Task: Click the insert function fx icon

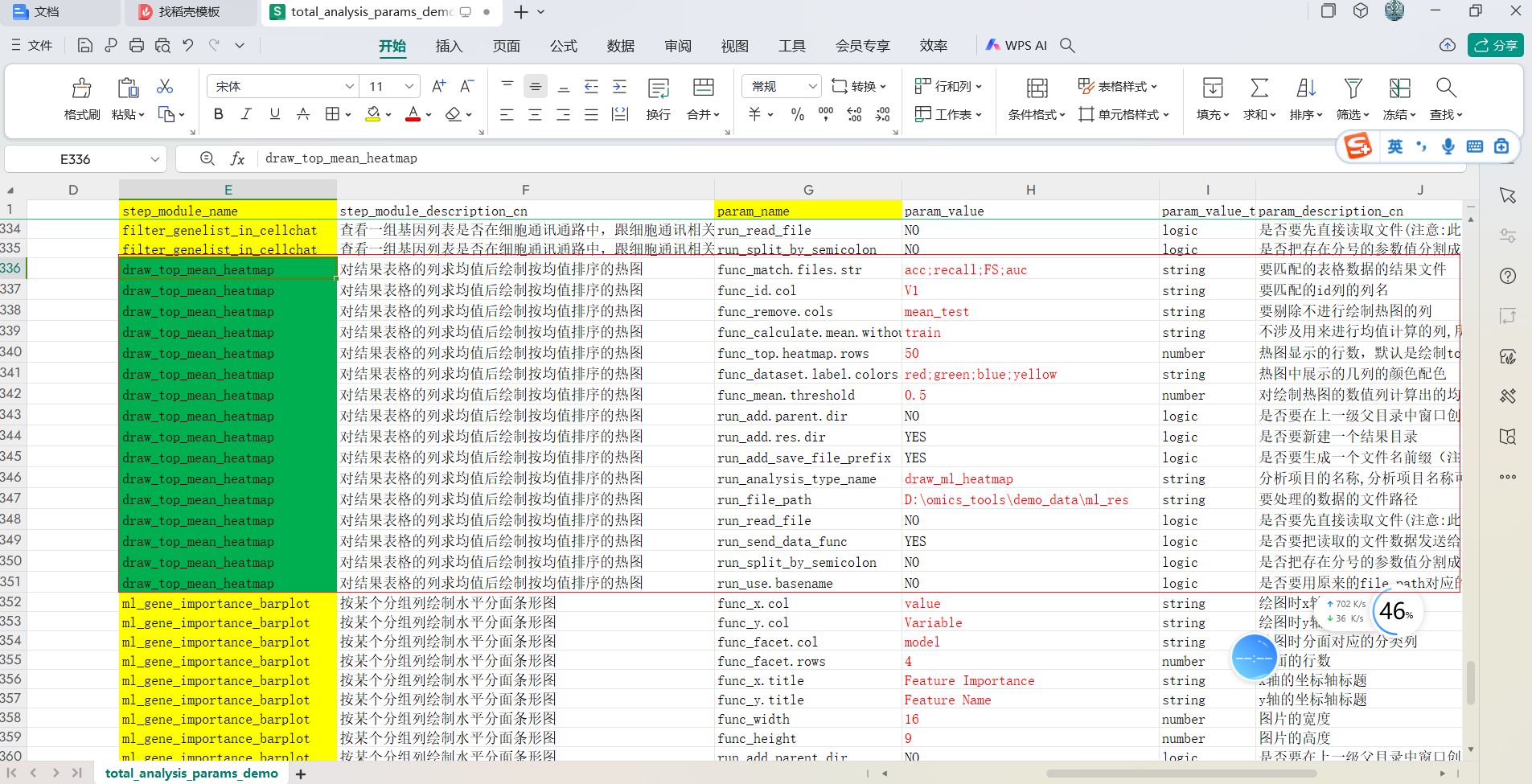Action: pos(237,158)
